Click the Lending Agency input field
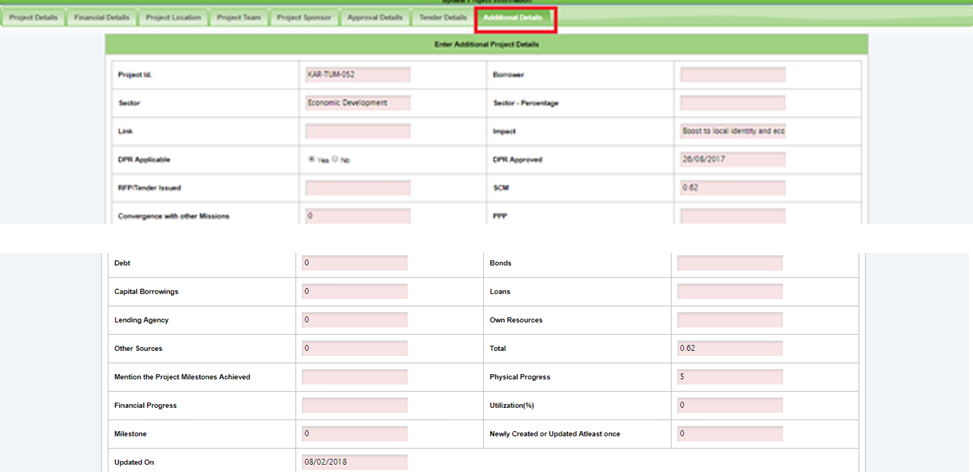Viewport: 973px width, 472px height. pos(354,320)
